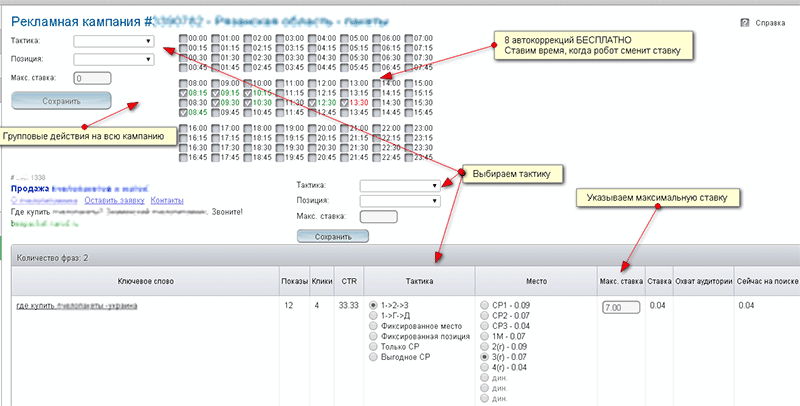Check the 14:00 time checkbox
This screenshot has width=800, height=406.
[377, 83]
